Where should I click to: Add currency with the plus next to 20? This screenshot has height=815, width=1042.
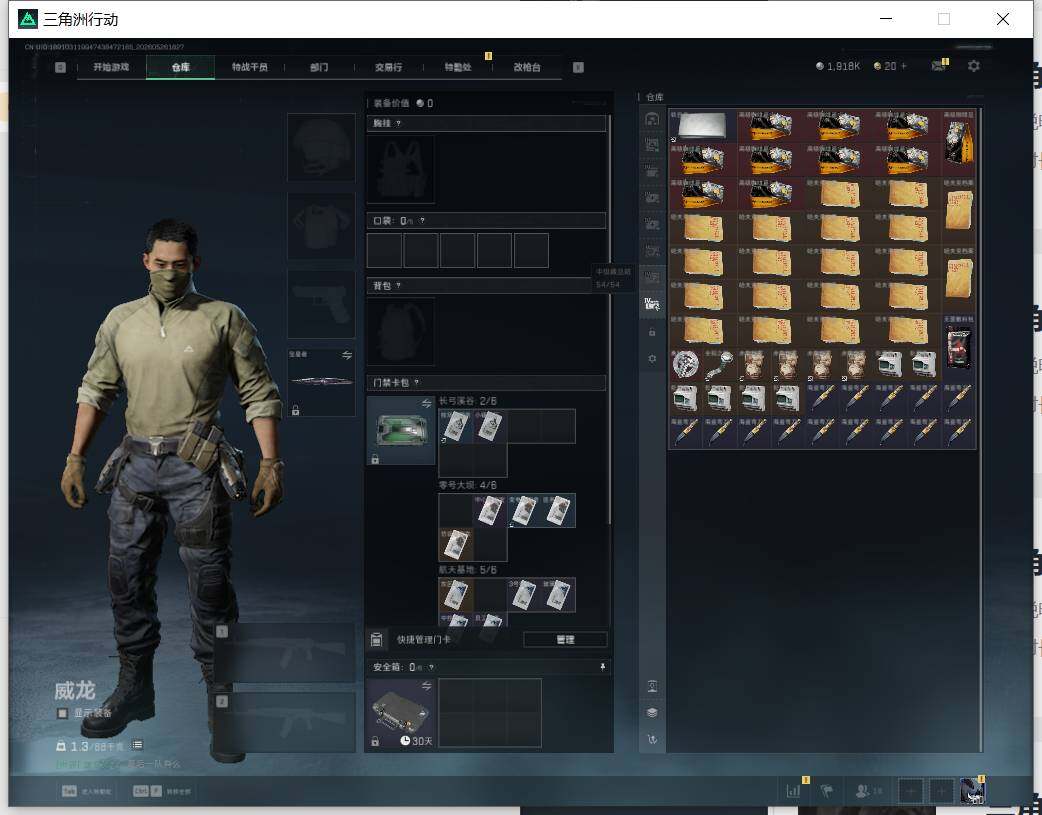904,66
